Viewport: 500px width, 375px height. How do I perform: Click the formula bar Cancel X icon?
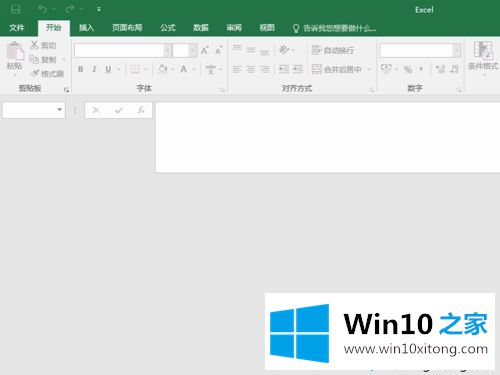pos(96,110)
